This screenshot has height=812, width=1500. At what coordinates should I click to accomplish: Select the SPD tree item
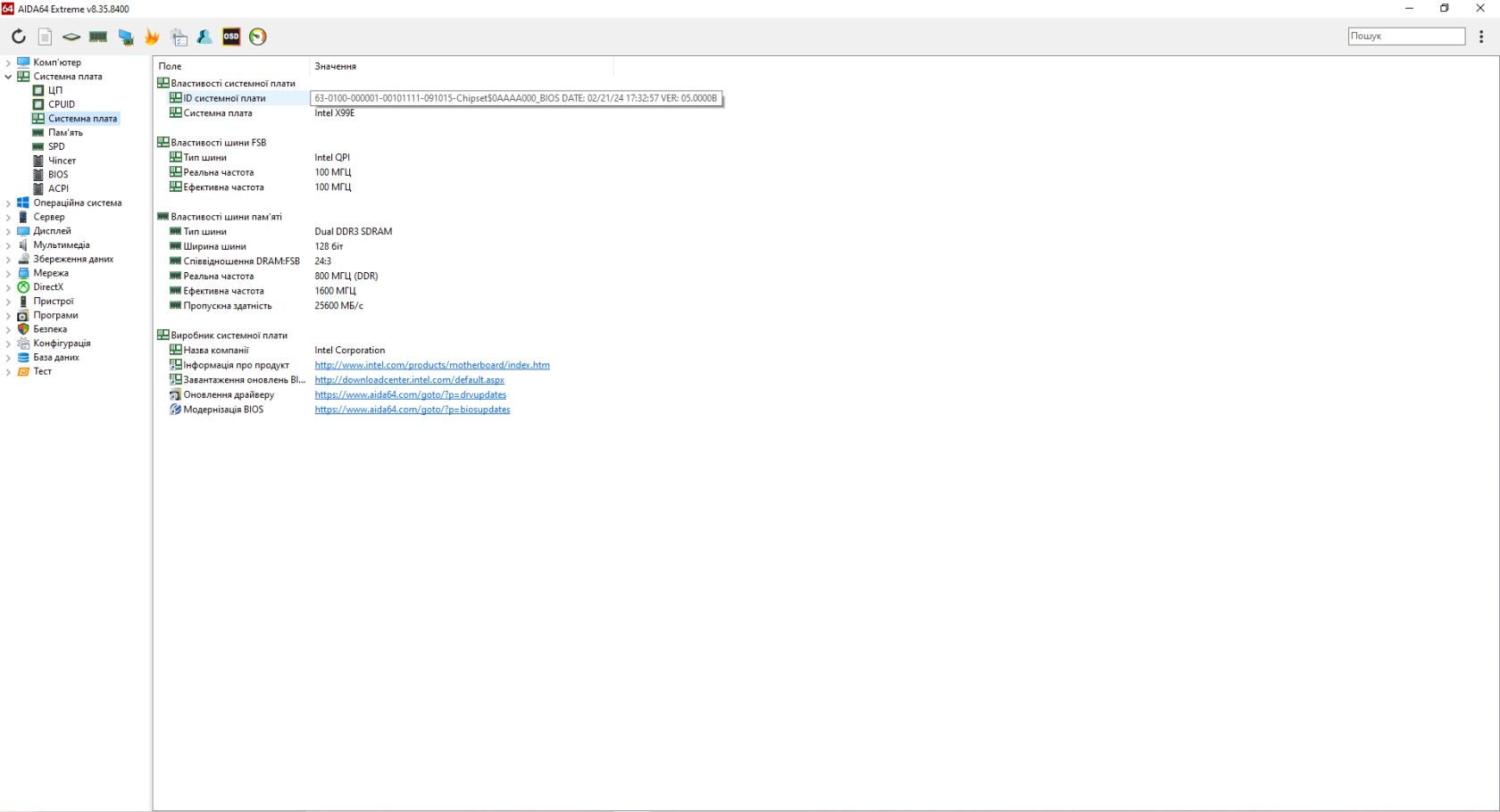[x=56, y=146]
